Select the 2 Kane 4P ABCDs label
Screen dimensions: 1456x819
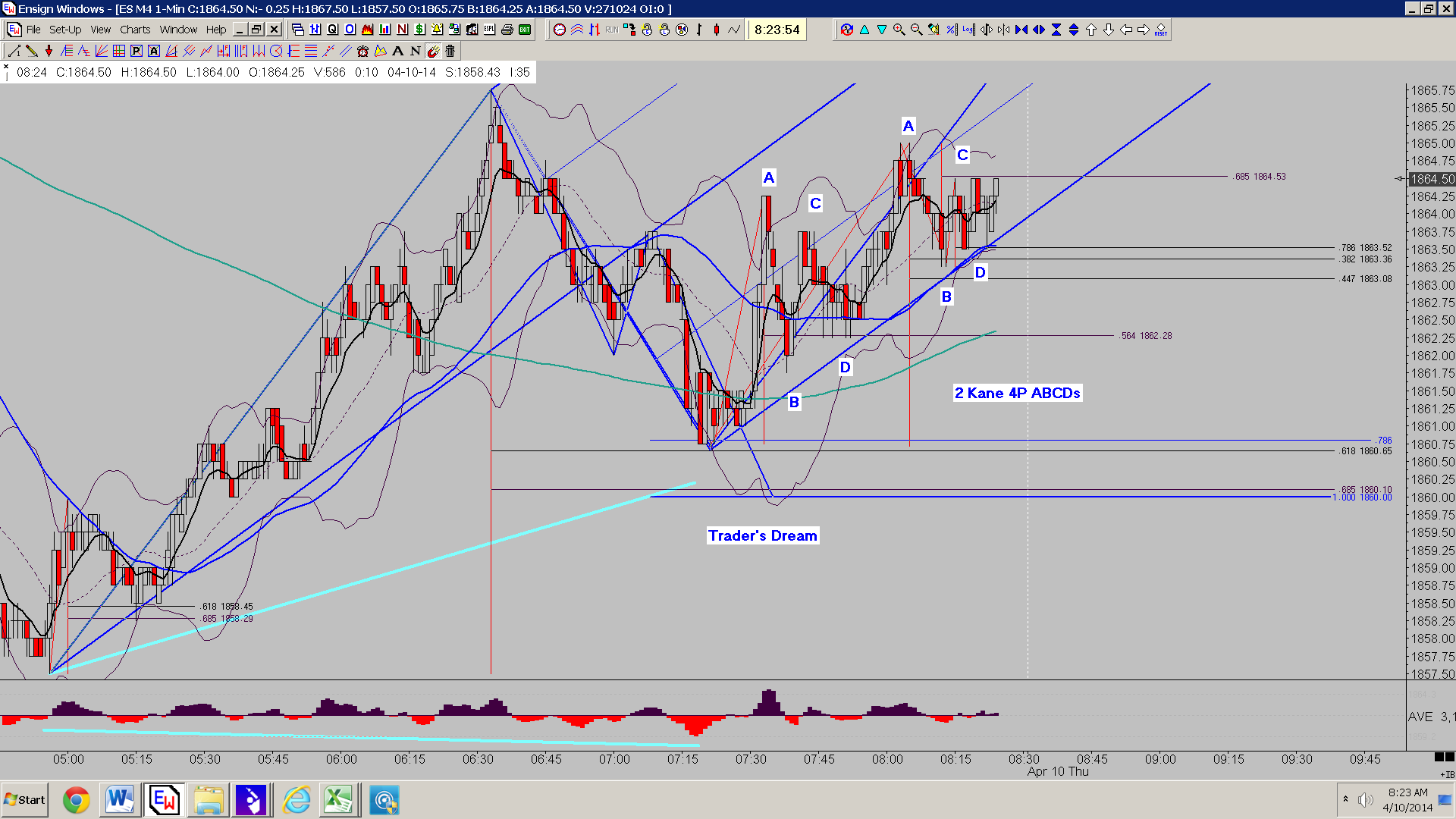point(1018,393)
